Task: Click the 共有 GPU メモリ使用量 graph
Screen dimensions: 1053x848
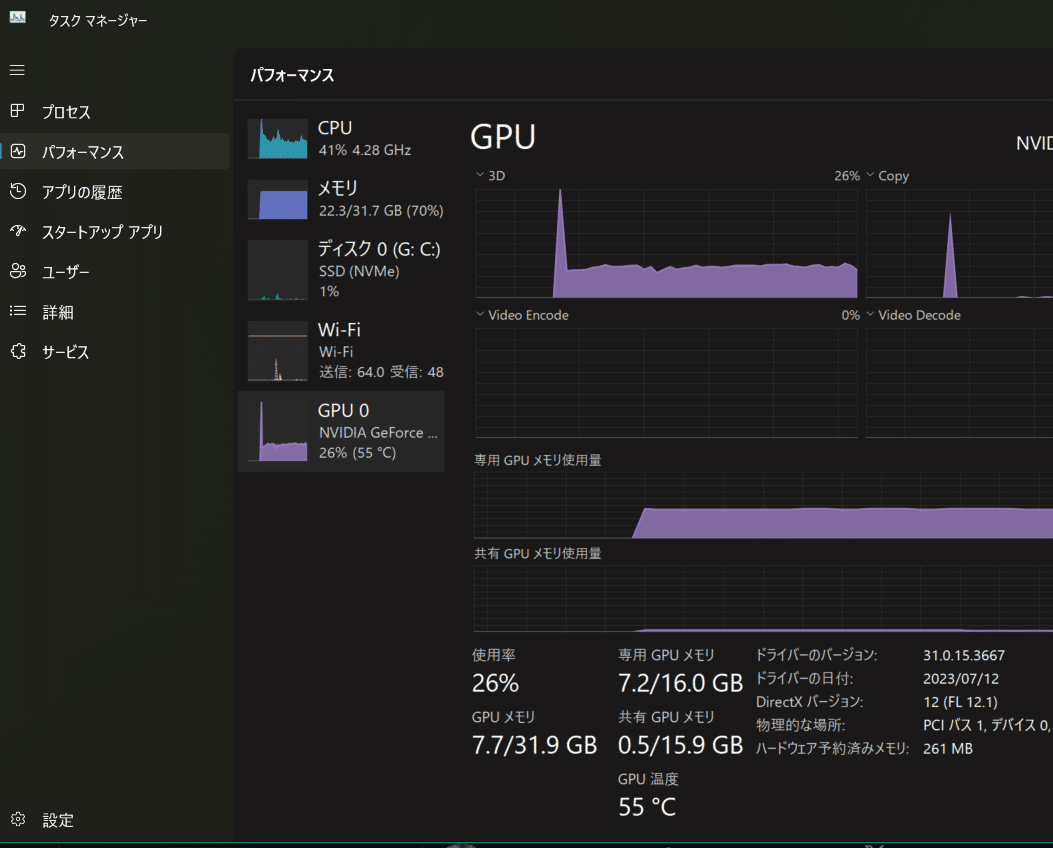Action: tap(763, 598)
